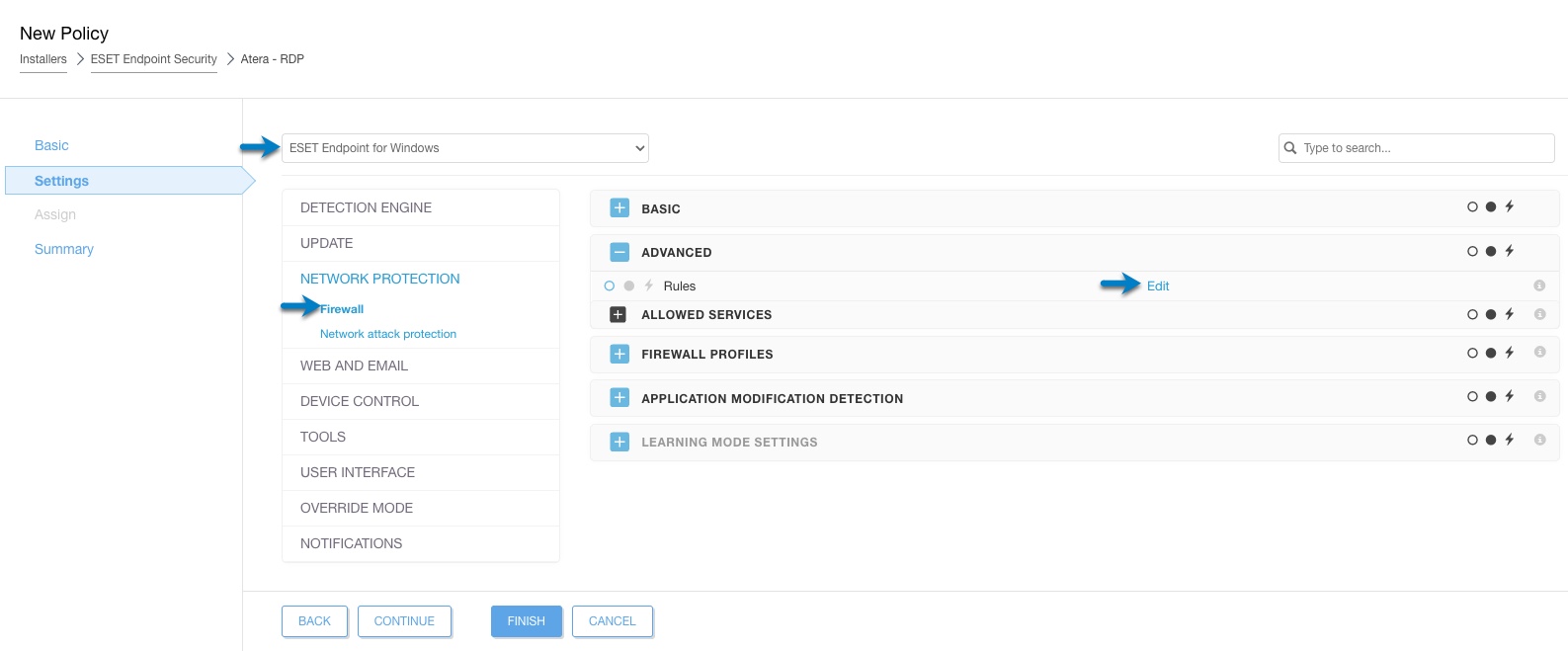This screenshot has width=1568, height=651.
Task: Click the info icon for Application Modification Detection
Action: [1539, 396]
